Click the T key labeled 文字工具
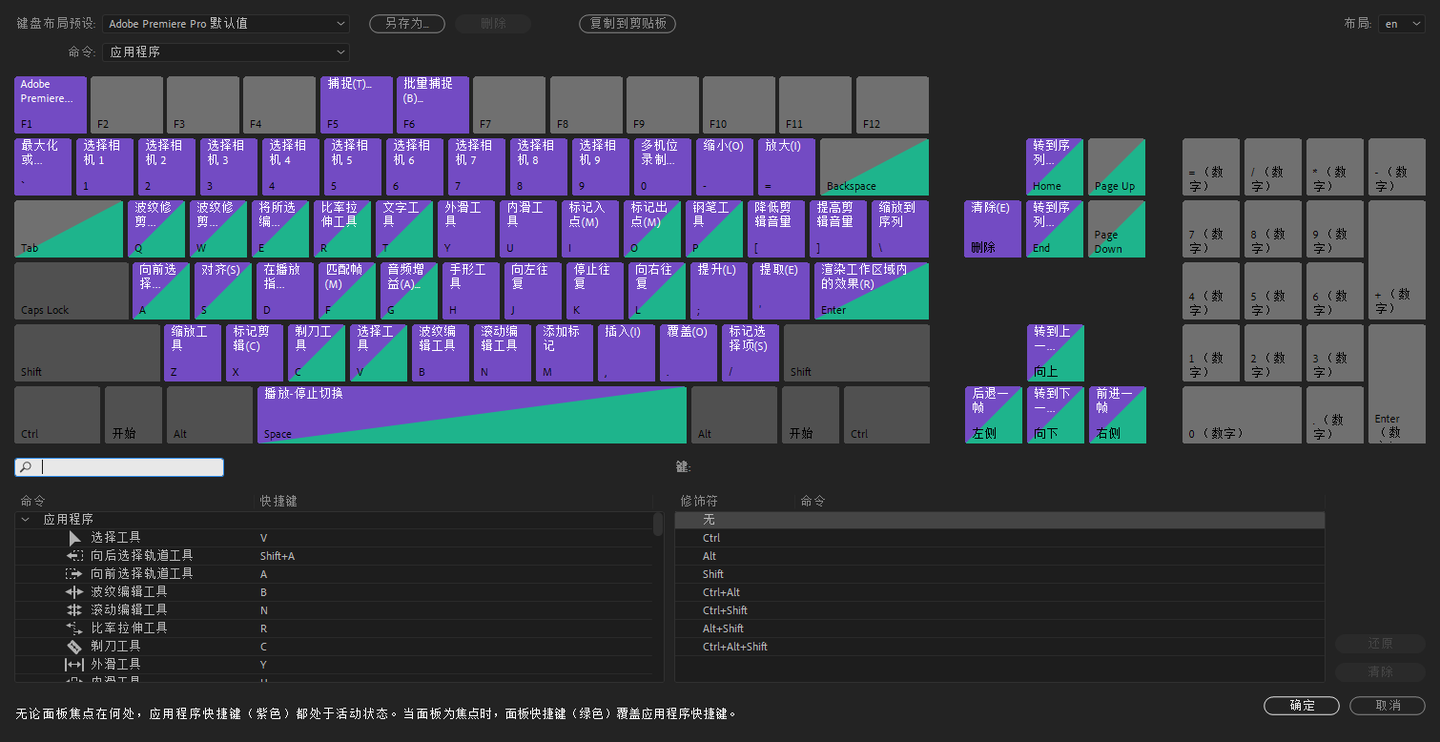1440x742 pixels. (404, 229)
